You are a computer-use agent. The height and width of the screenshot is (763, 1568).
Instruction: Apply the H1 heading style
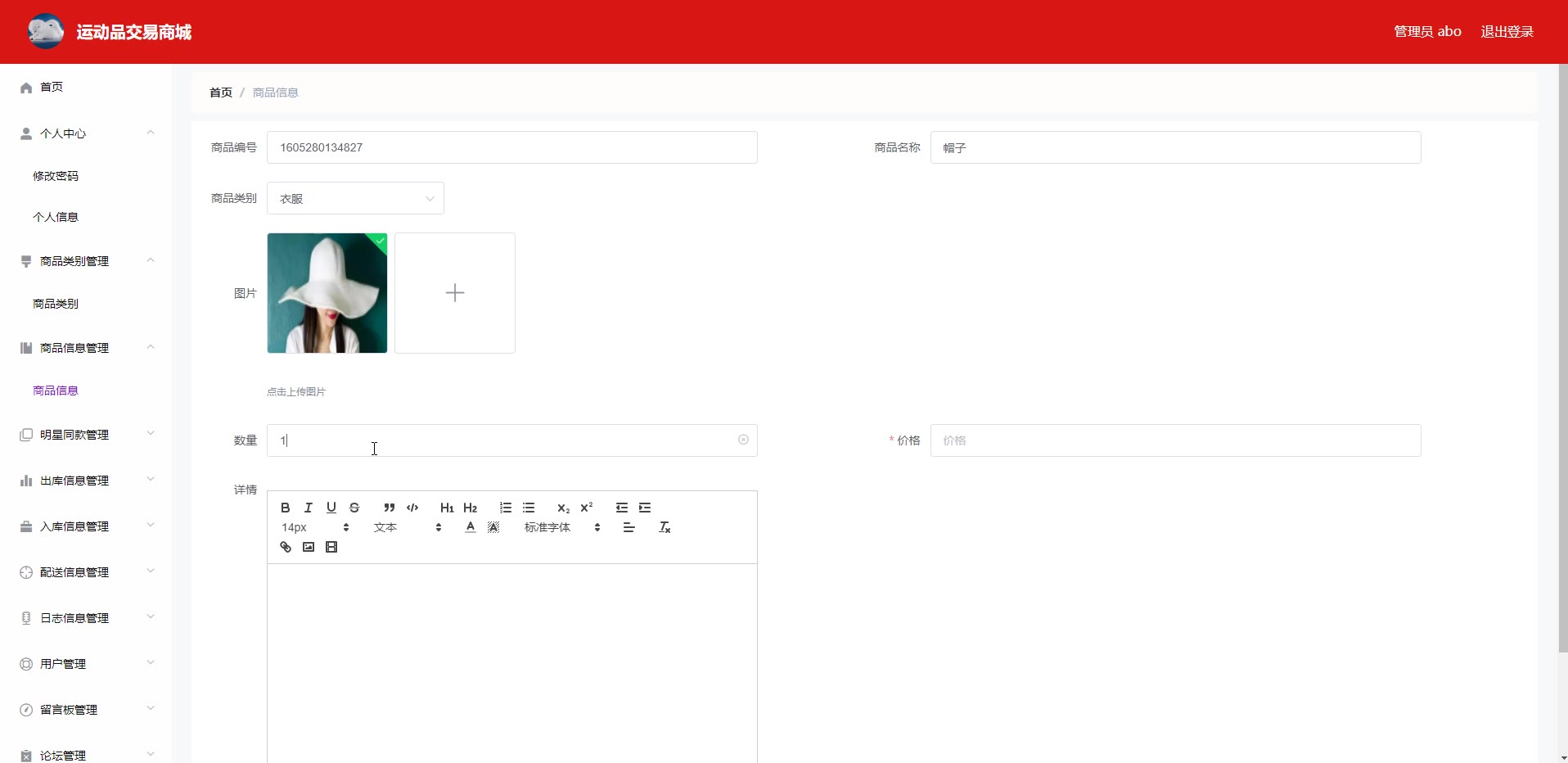click(447, 508)
